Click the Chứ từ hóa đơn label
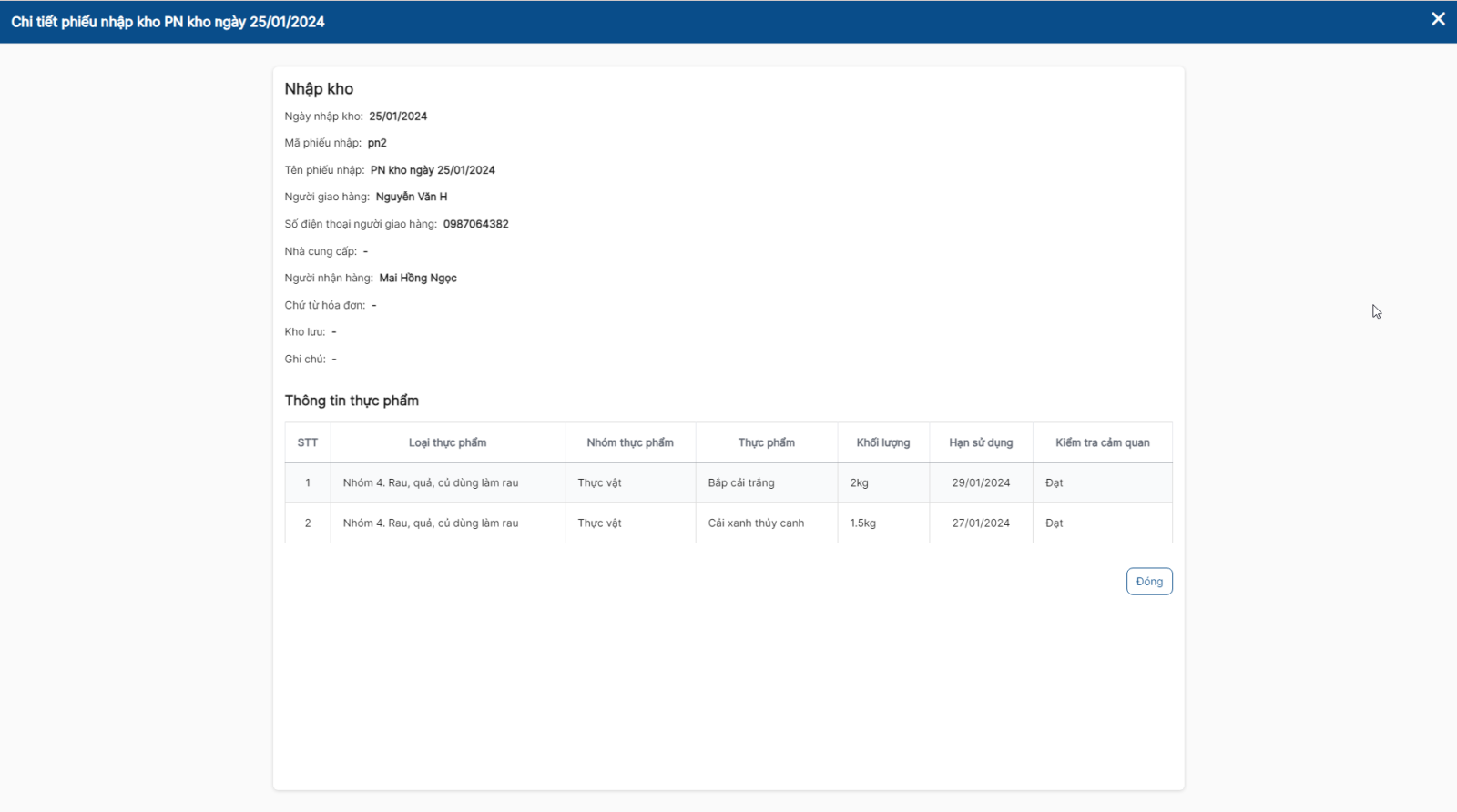The width and height of the screenshot is (1457, 812). 325,306
